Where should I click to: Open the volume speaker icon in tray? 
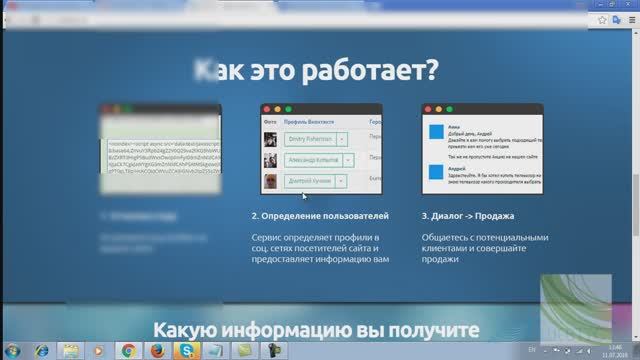589,351
